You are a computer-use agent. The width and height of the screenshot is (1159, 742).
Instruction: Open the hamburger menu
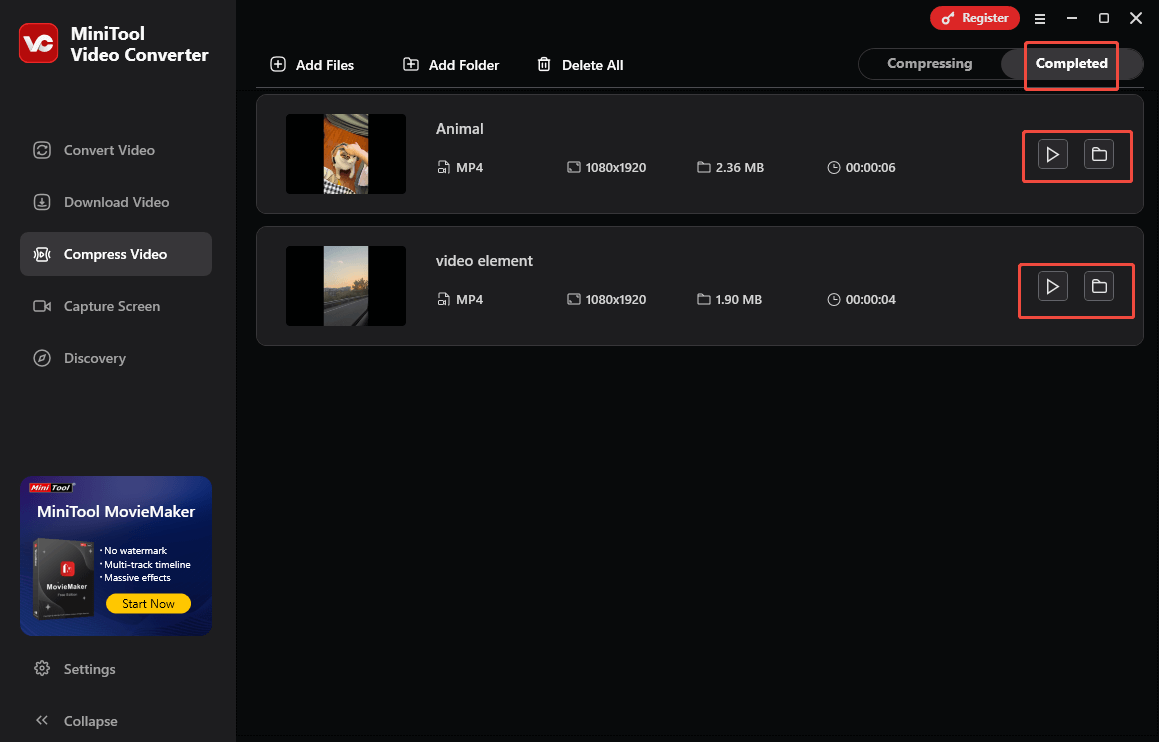coord(1040,18)
